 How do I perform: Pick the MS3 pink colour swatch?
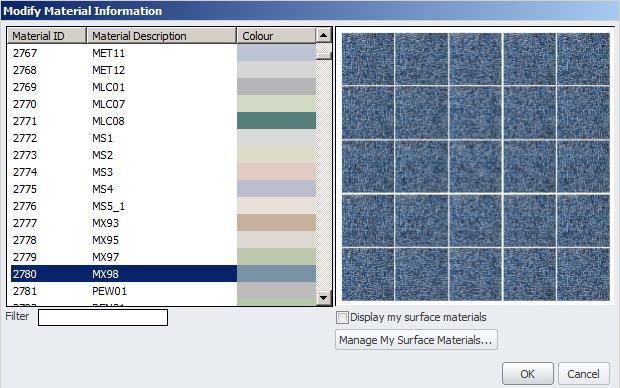(276, 172)
